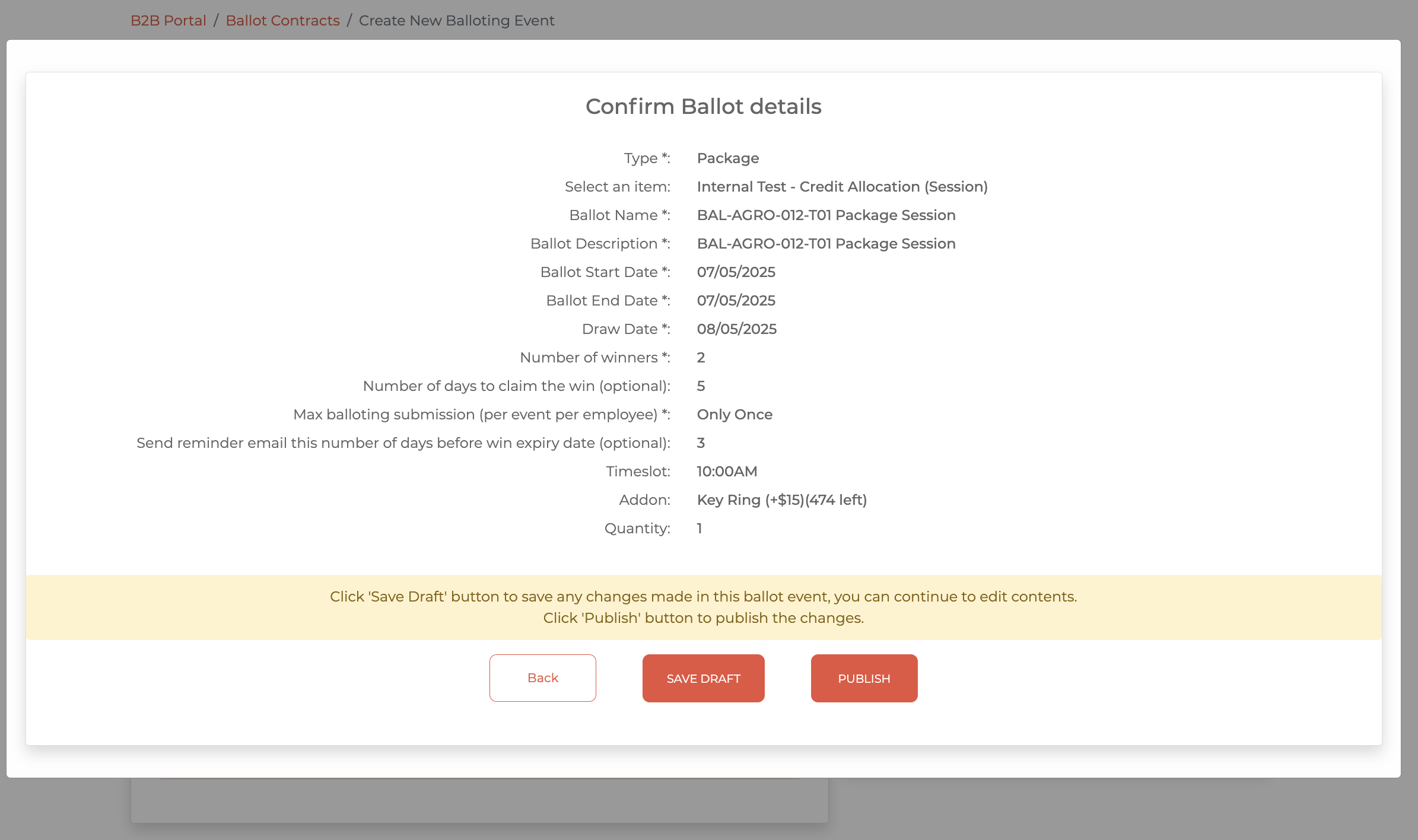1418x840 pixels.
Task: Click the Number of winners label
Action: tap(594, 357)
